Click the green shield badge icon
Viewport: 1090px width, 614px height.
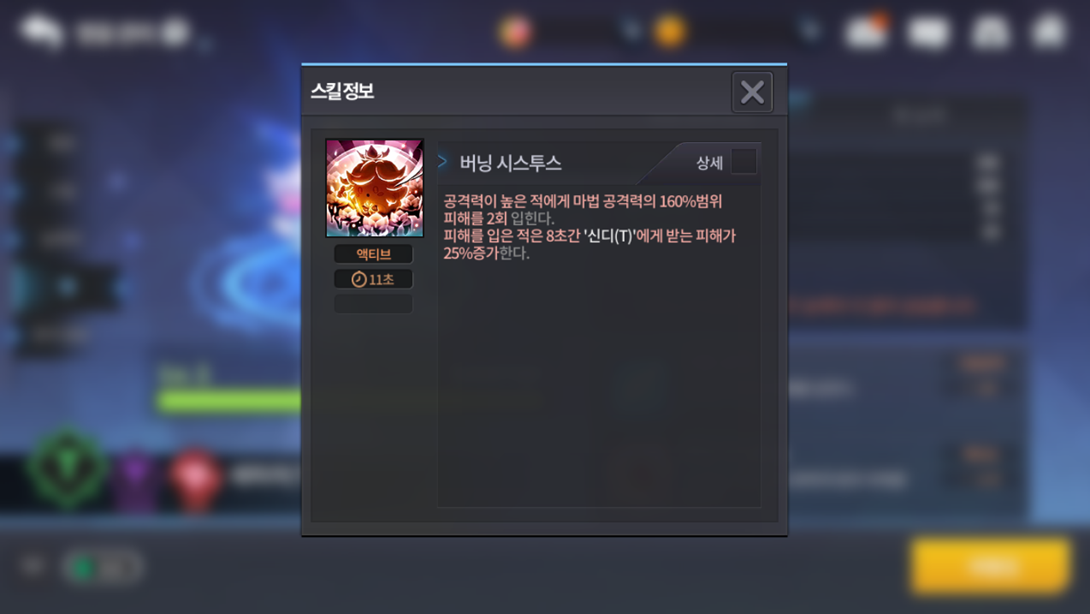coord(67,469)
